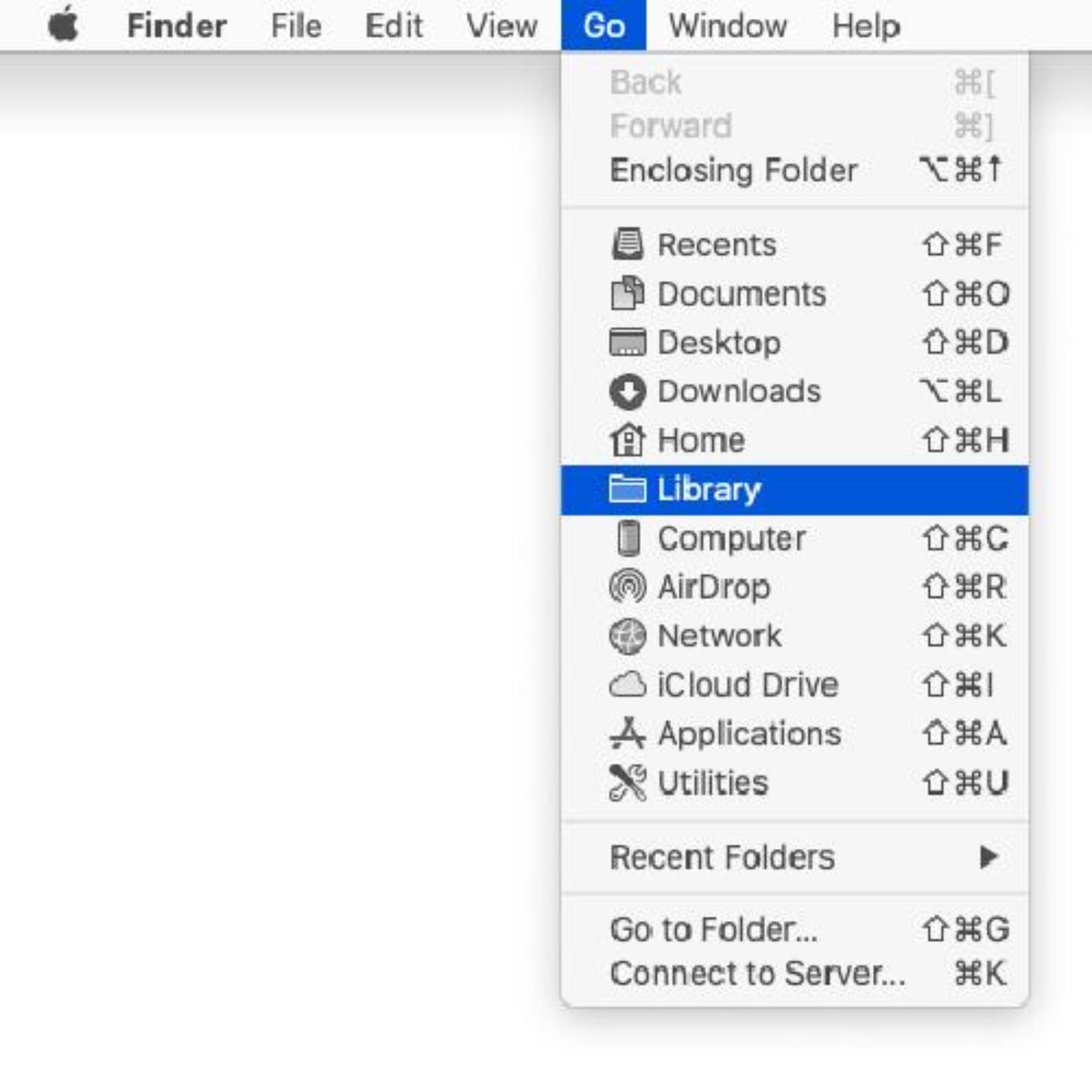Click the Library folder icon
Image resolution: width=1092 pixels, height=1092 pixels.
click(627, 489)
